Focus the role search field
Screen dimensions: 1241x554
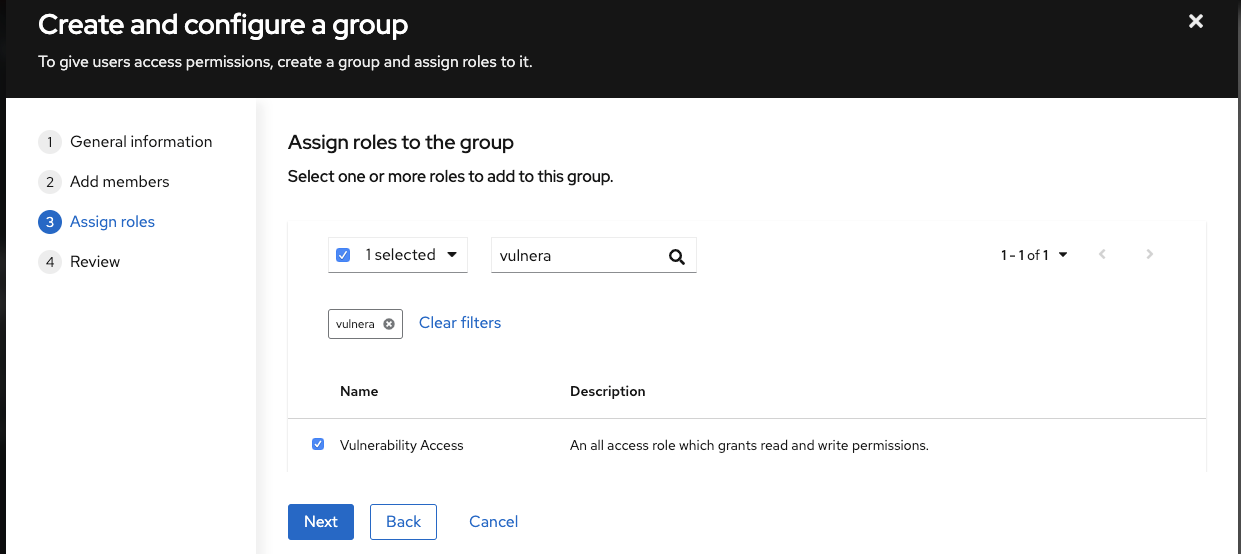[577, 256]
